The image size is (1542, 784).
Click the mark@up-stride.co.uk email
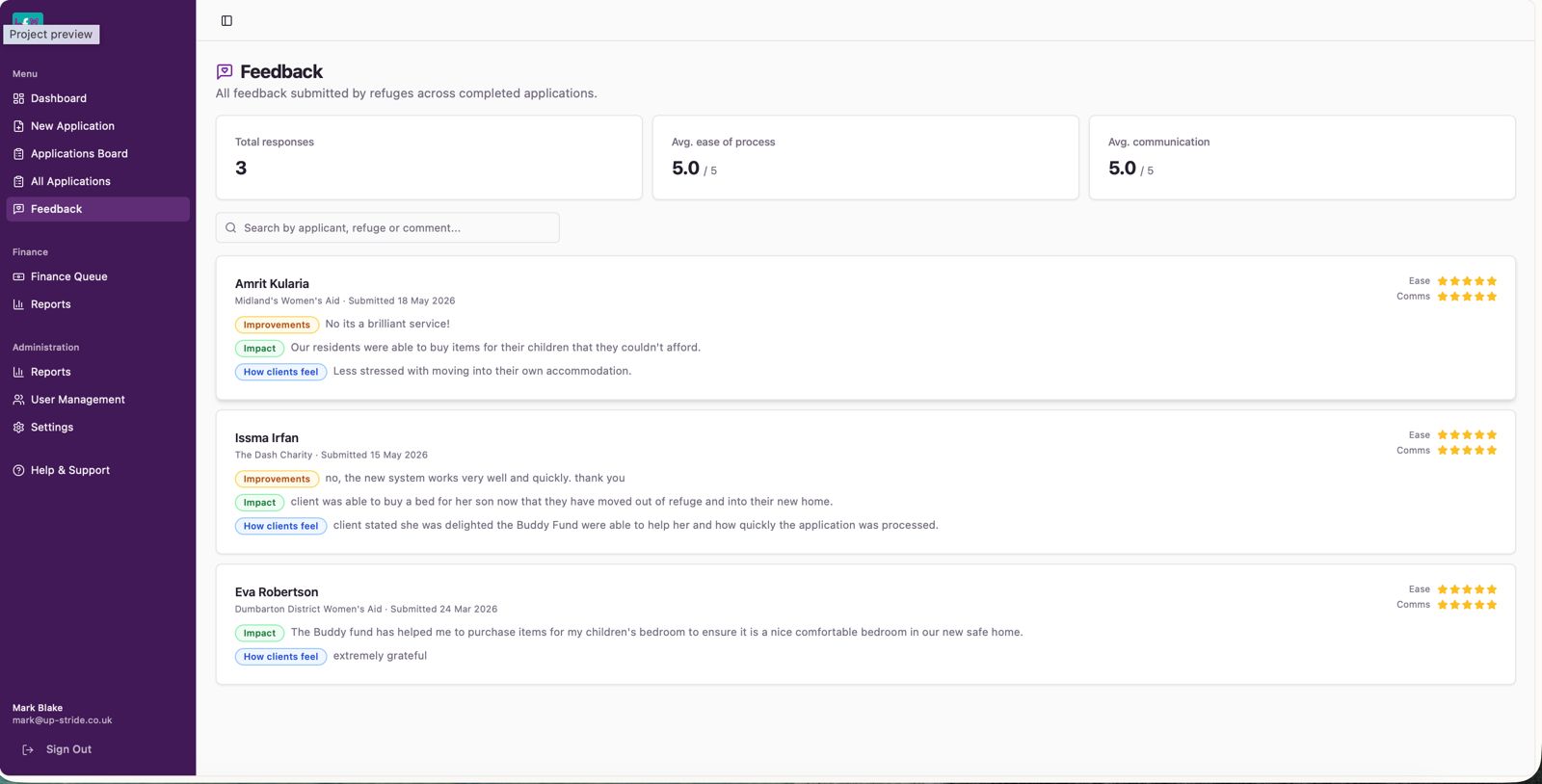(63, 720)
